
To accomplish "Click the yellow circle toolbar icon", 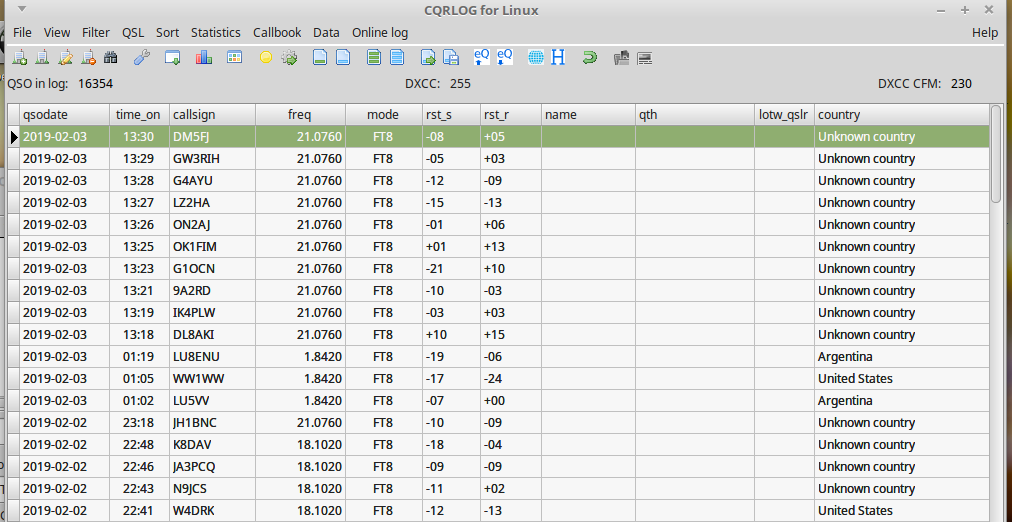I will [265, 57].
